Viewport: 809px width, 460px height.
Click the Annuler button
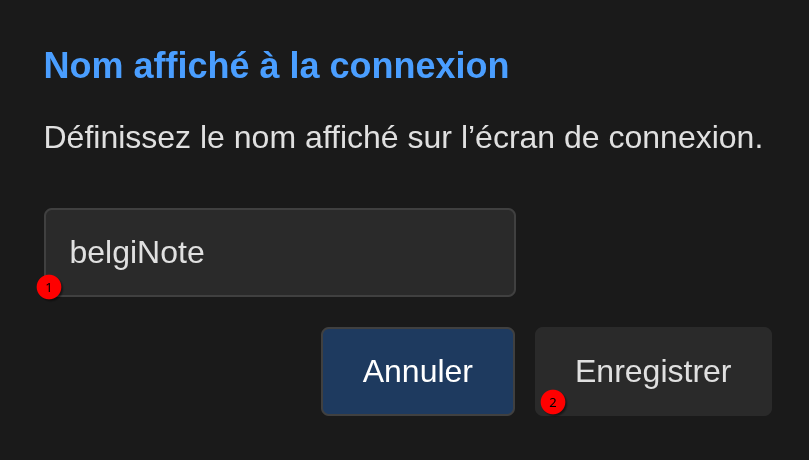click(417, 371)
